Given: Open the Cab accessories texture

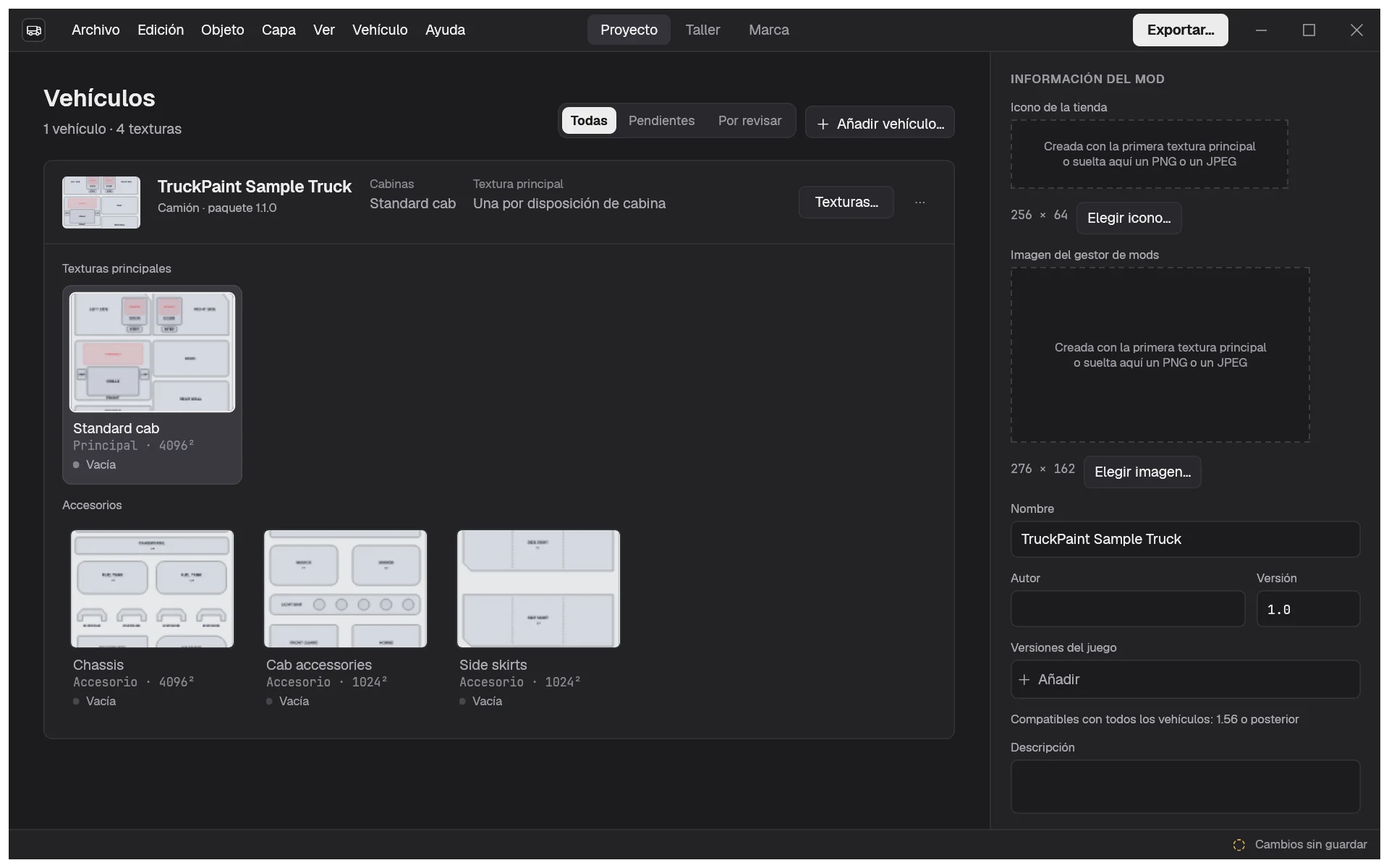Looking at the screenshot, I should pyautogui.click(x=345, y=618).
